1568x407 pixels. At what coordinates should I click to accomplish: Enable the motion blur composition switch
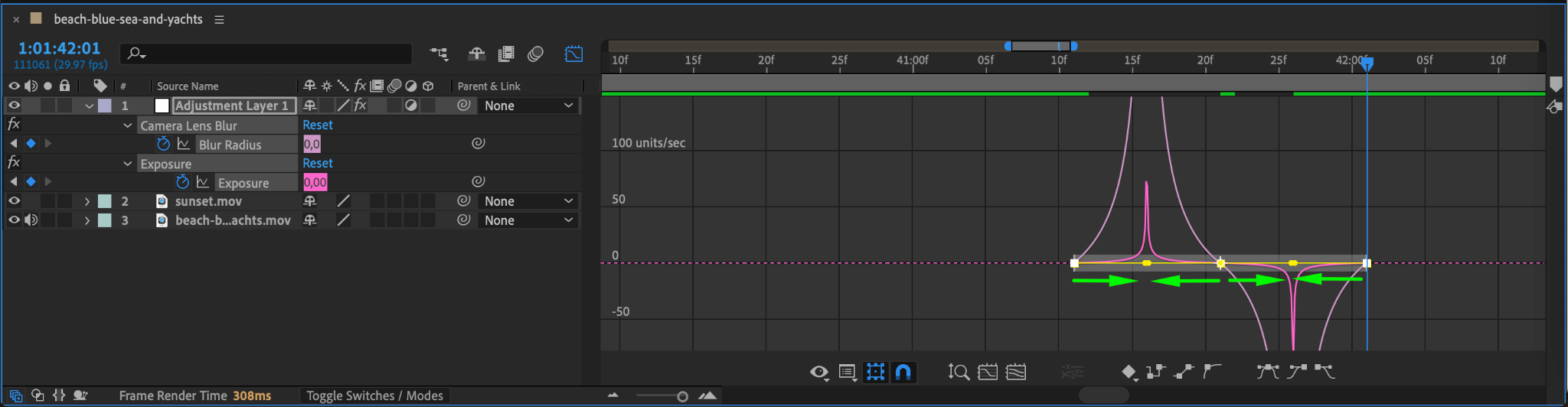(536, 54)
